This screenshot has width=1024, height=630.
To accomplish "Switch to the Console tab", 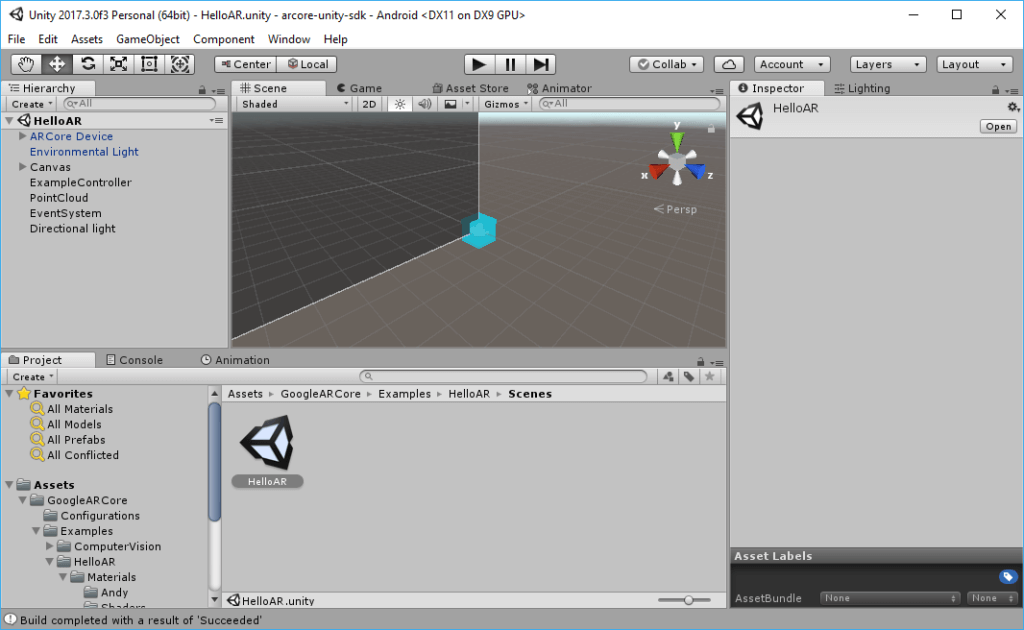I will pos(135,360).
